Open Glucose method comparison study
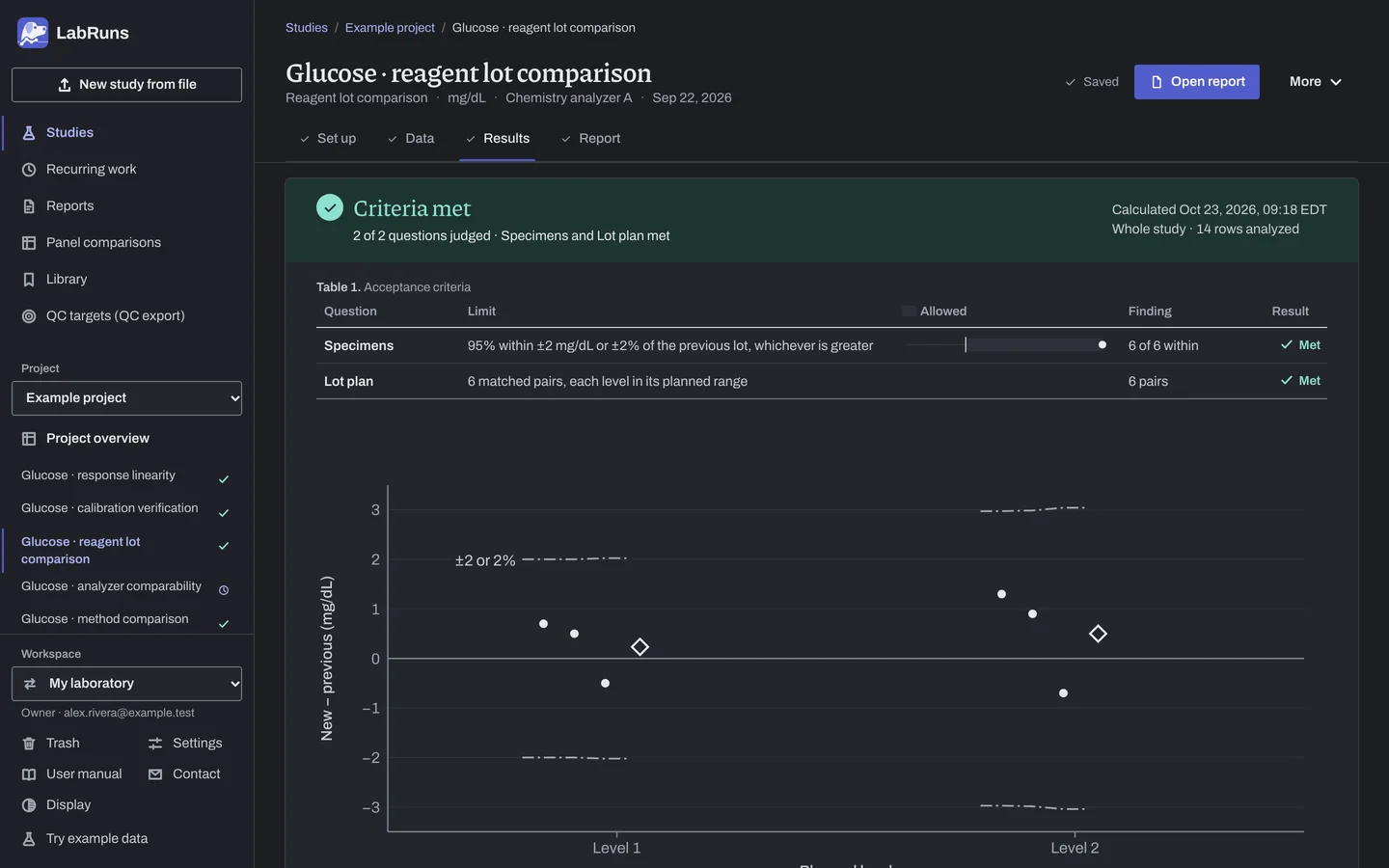 pos(126,620)
